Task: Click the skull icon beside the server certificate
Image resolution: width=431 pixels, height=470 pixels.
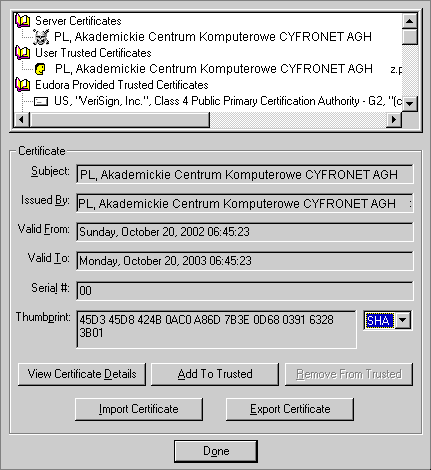Action: tap(41, 37)
